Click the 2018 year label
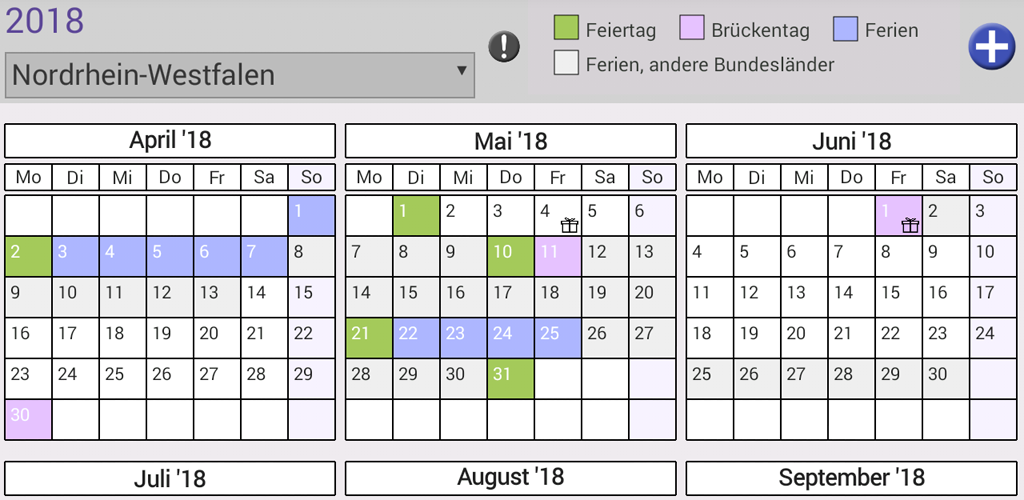The height and width of the screenshot is (500, 1024). [44, 21]
